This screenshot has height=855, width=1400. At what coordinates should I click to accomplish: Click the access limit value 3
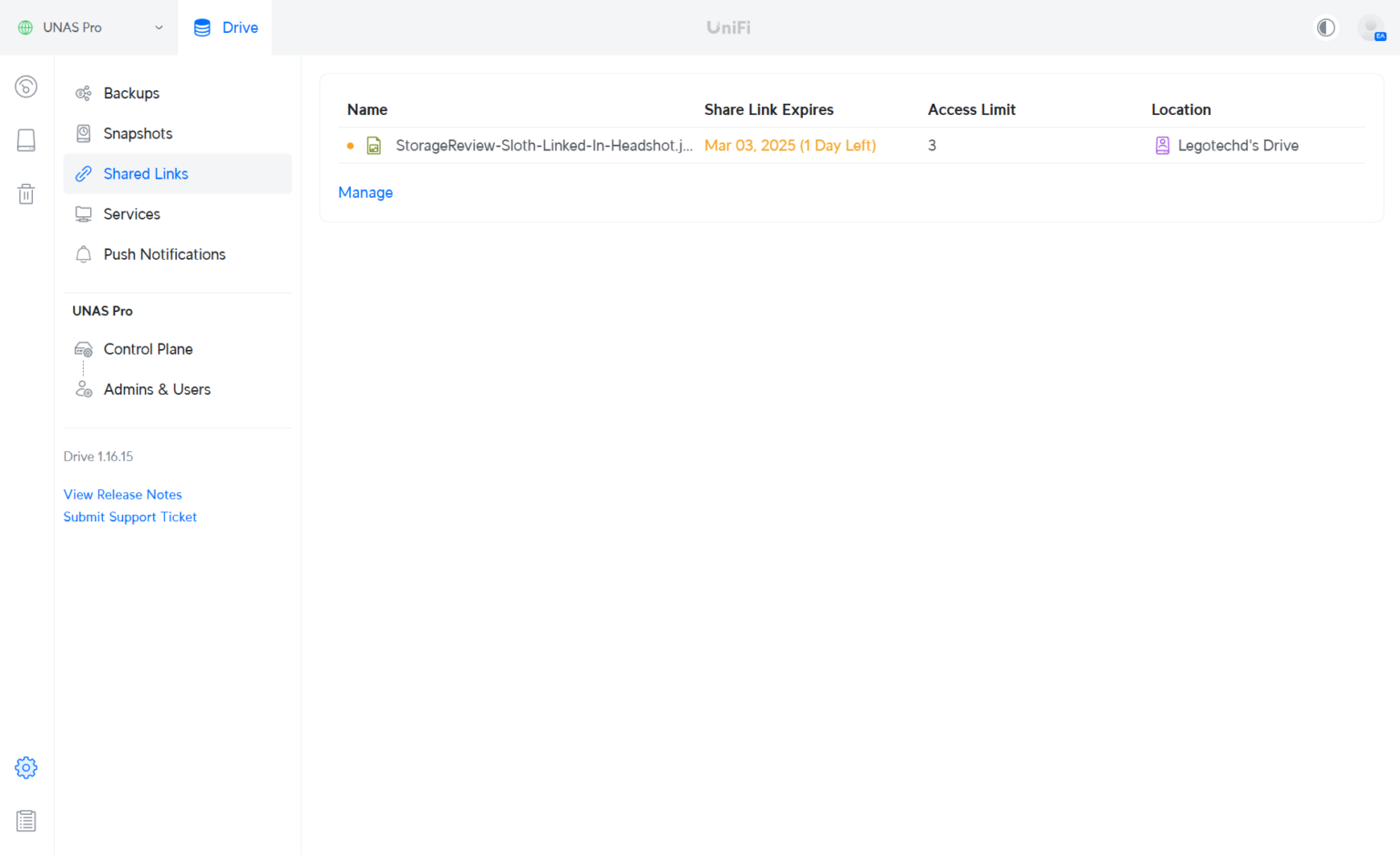(x=932, y=146)
